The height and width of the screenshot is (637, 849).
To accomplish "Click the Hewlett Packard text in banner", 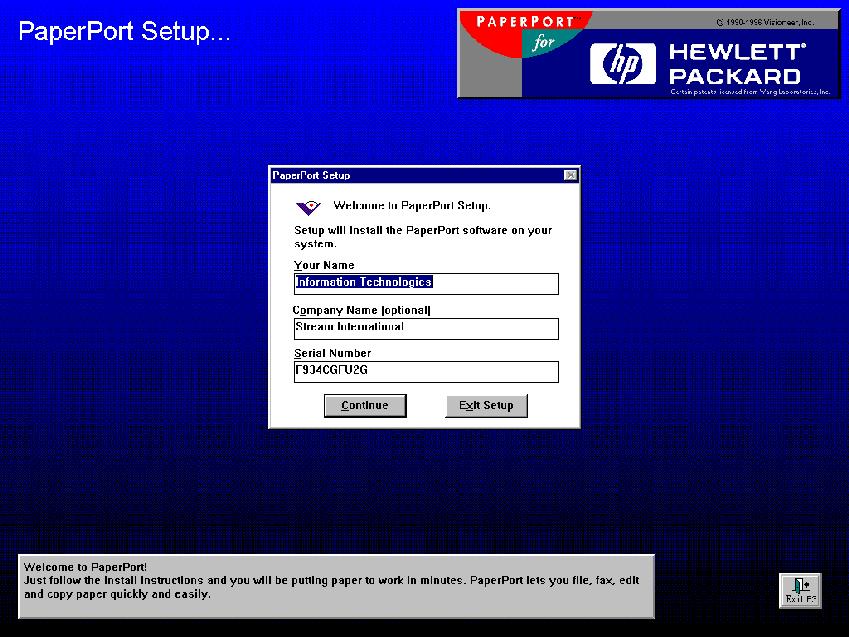I will (735, 63).
